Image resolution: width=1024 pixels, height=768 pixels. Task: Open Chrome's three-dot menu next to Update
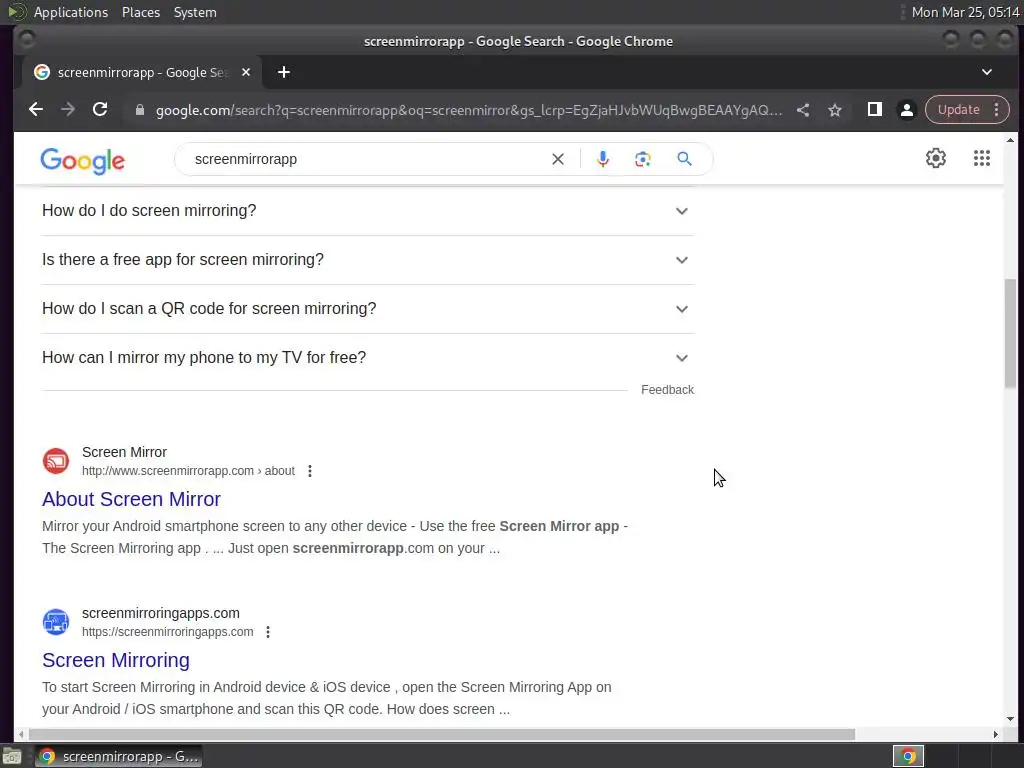[997, 110]
